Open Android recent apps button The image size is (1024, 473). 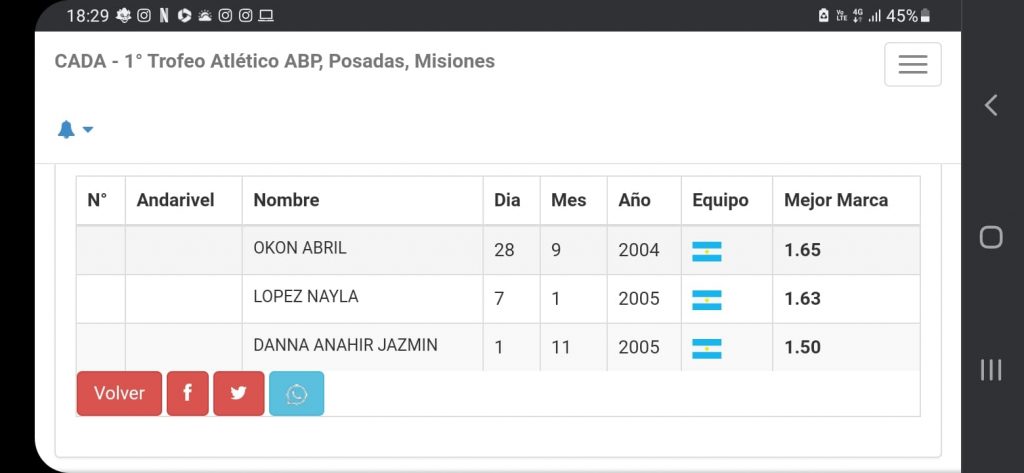pos(990,370)
